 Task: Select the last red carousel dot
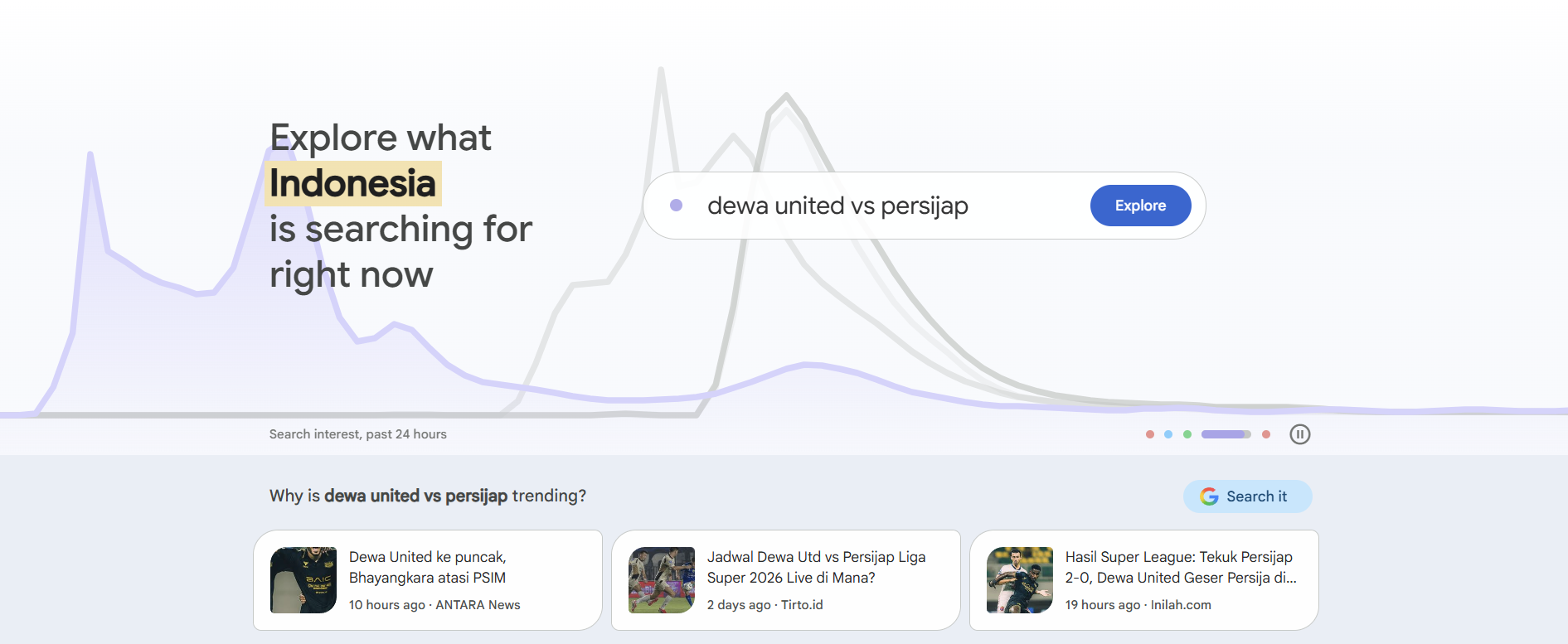tap(1266, 434)
